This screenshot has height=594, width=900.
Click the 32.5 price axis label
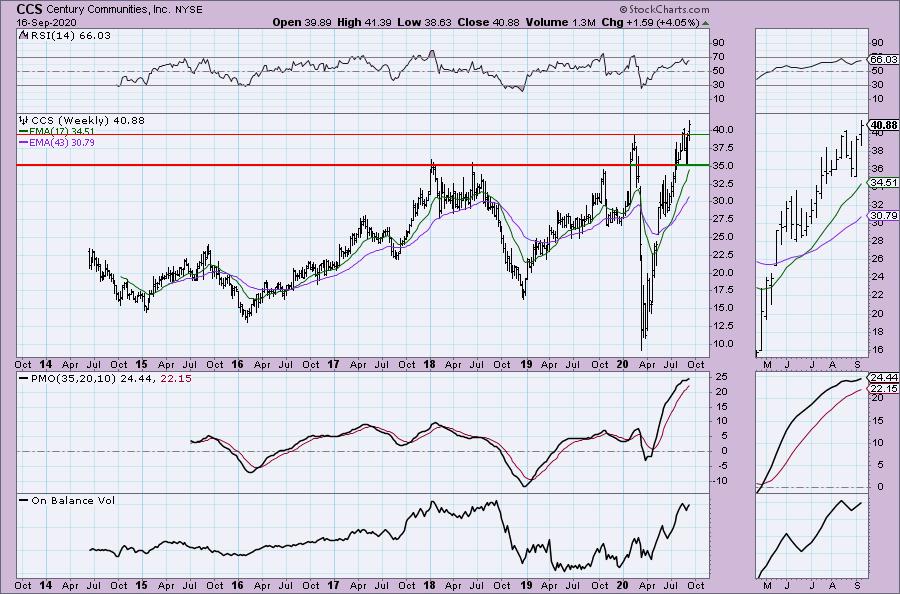pyautogui.click(x=723, y=183)
